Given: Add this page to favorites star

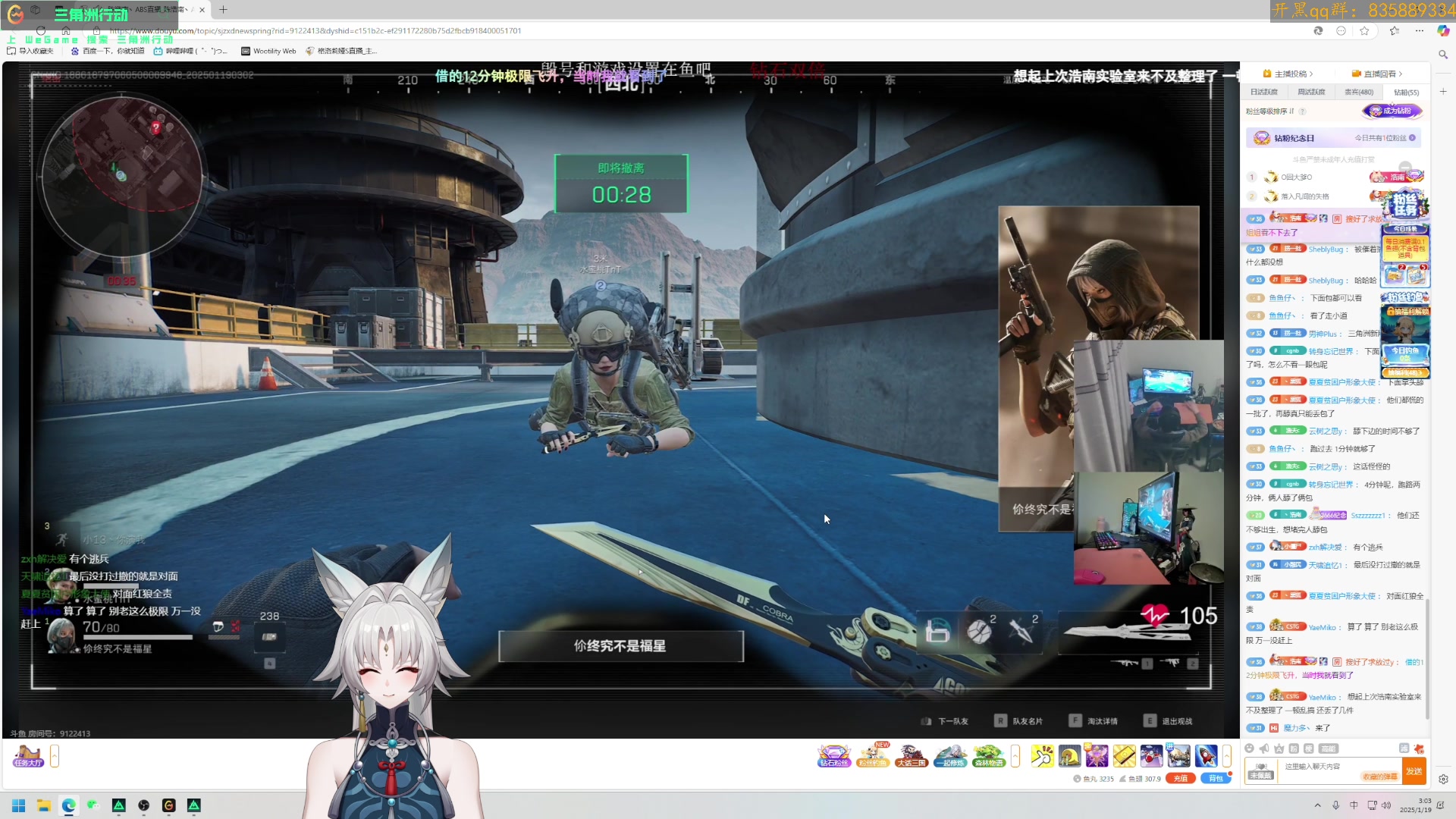Looking at the screenshot, I should 1364,31.
